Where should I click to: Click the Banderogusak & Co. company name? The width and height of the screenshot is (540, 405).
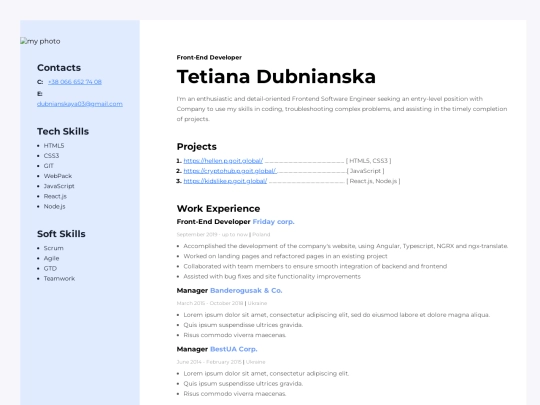pyautogui.click(x=246, y=290)
